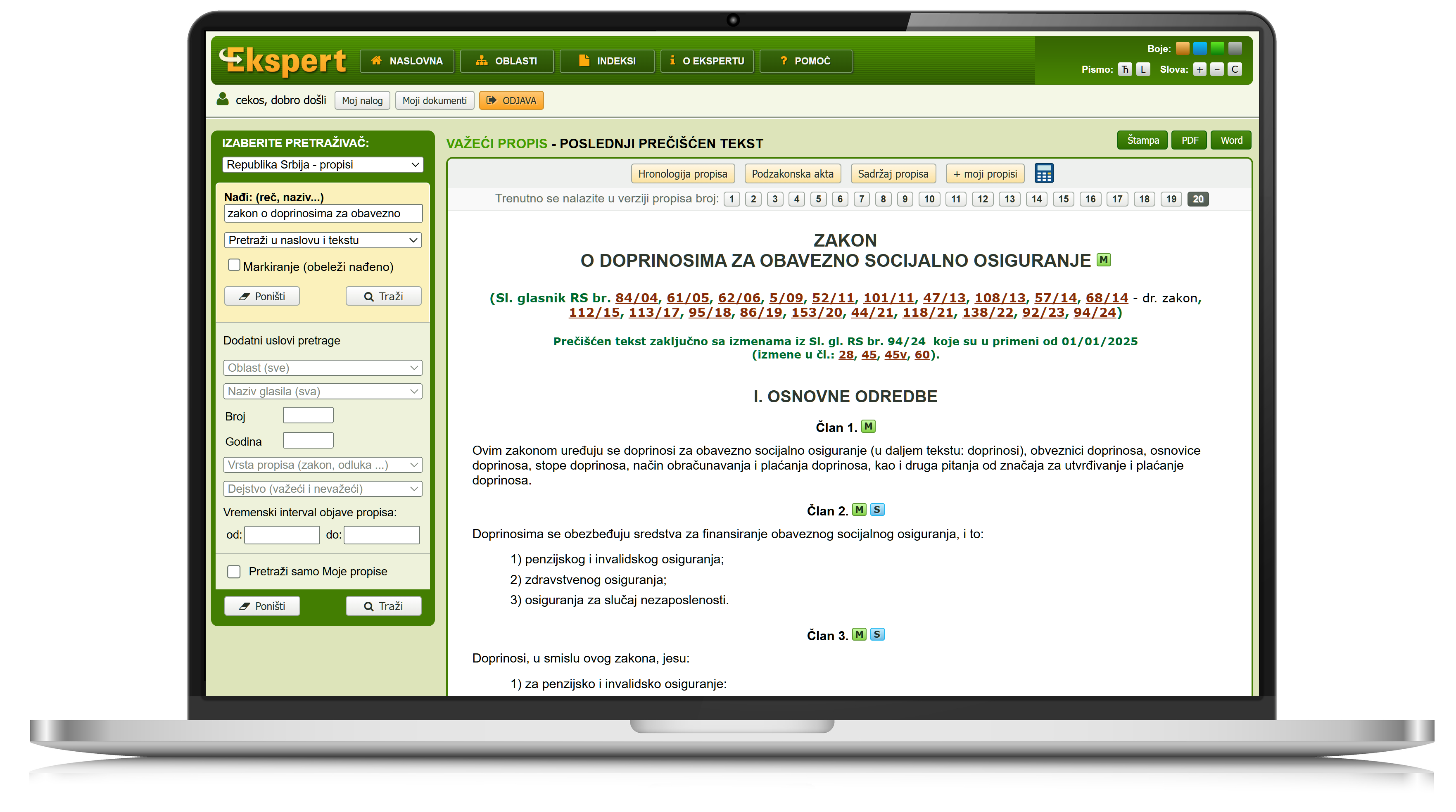The height and width of the screenshot is (812, 1456).
Task: Jump to amended article 28 link
Action: click(846, 355)
